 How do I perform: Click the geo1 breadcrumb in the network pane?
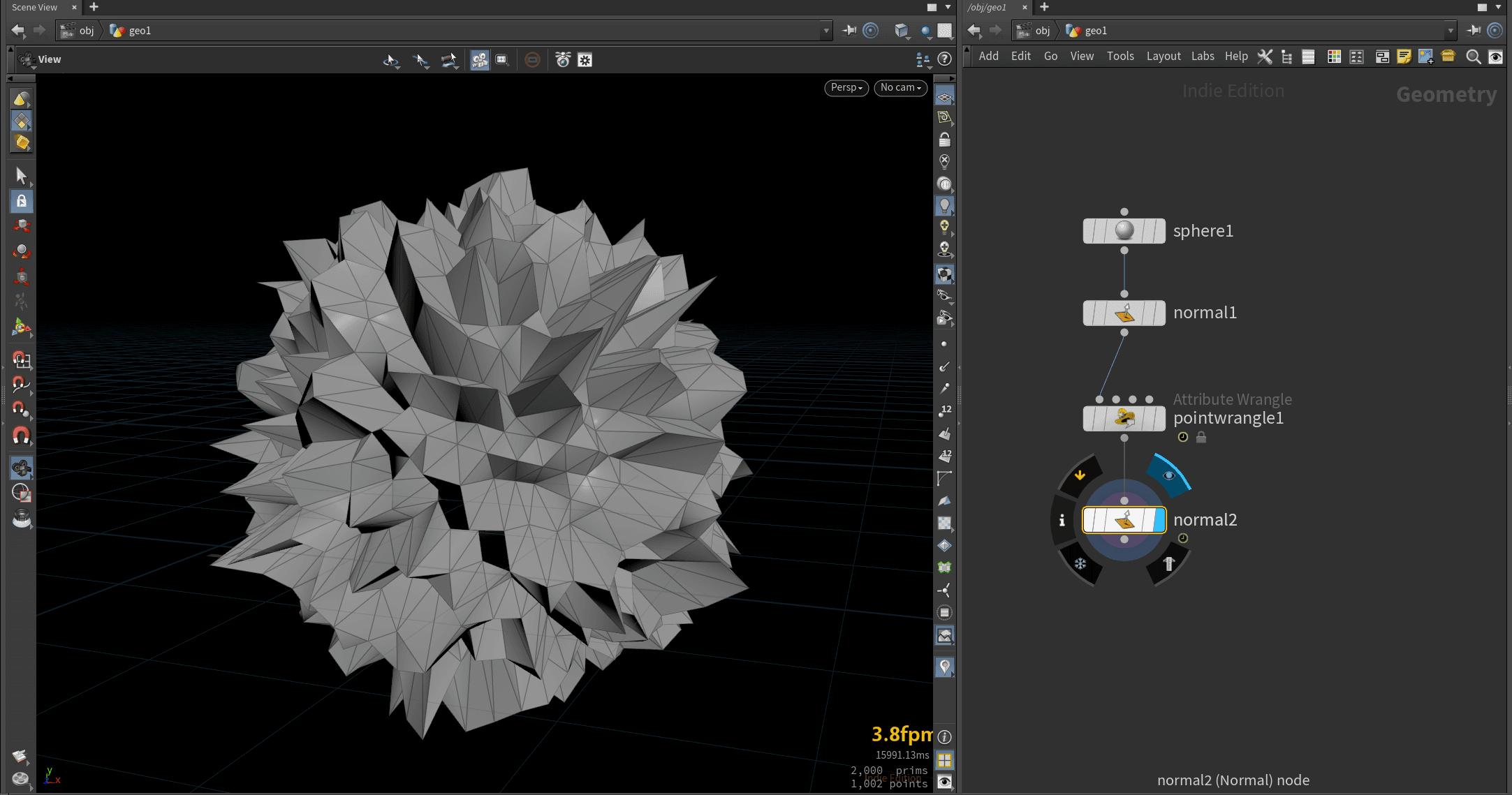[1095, 31]
